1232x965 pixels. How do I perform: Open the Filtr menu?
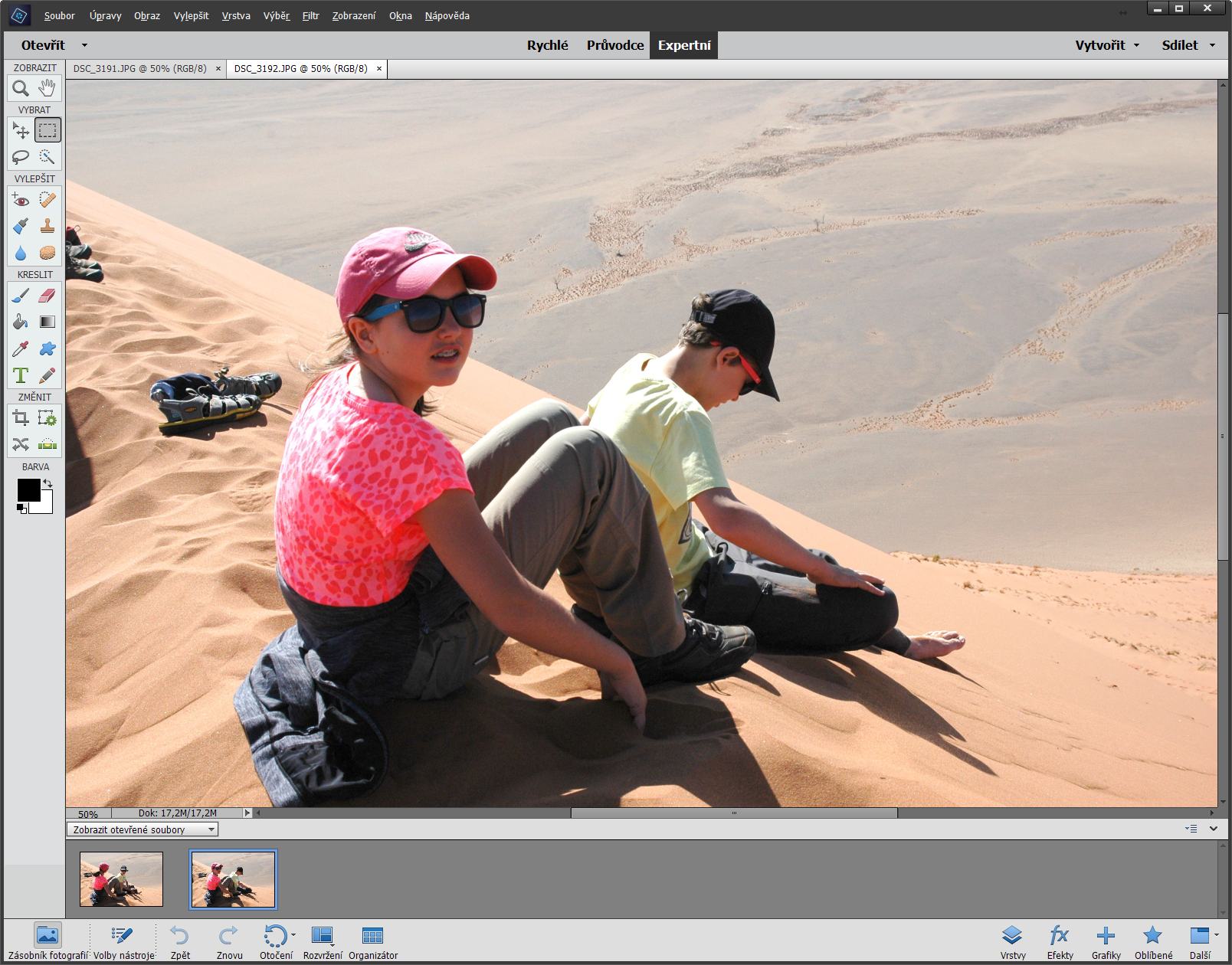pos(310,15)
